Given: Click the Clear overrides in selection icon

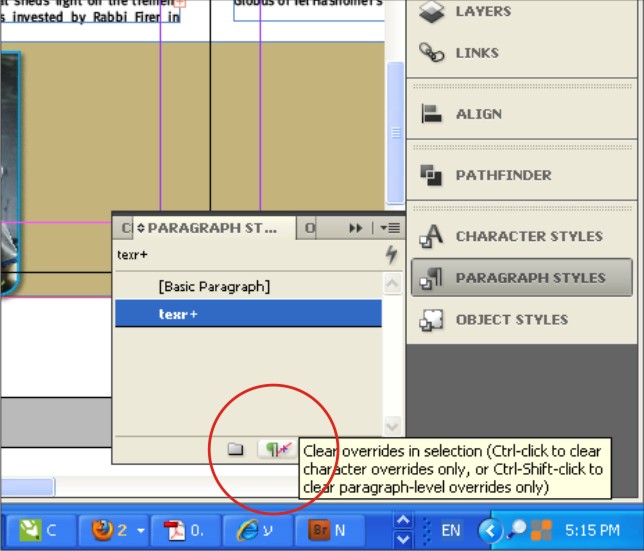Looking at the screenshot, I should [278, 449].
